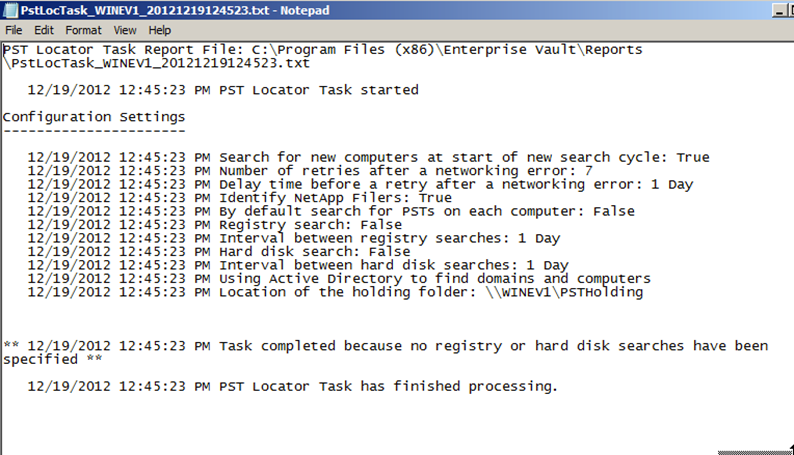Open the View menu
This screenshot has width=794, height=455.
(125, 30)
